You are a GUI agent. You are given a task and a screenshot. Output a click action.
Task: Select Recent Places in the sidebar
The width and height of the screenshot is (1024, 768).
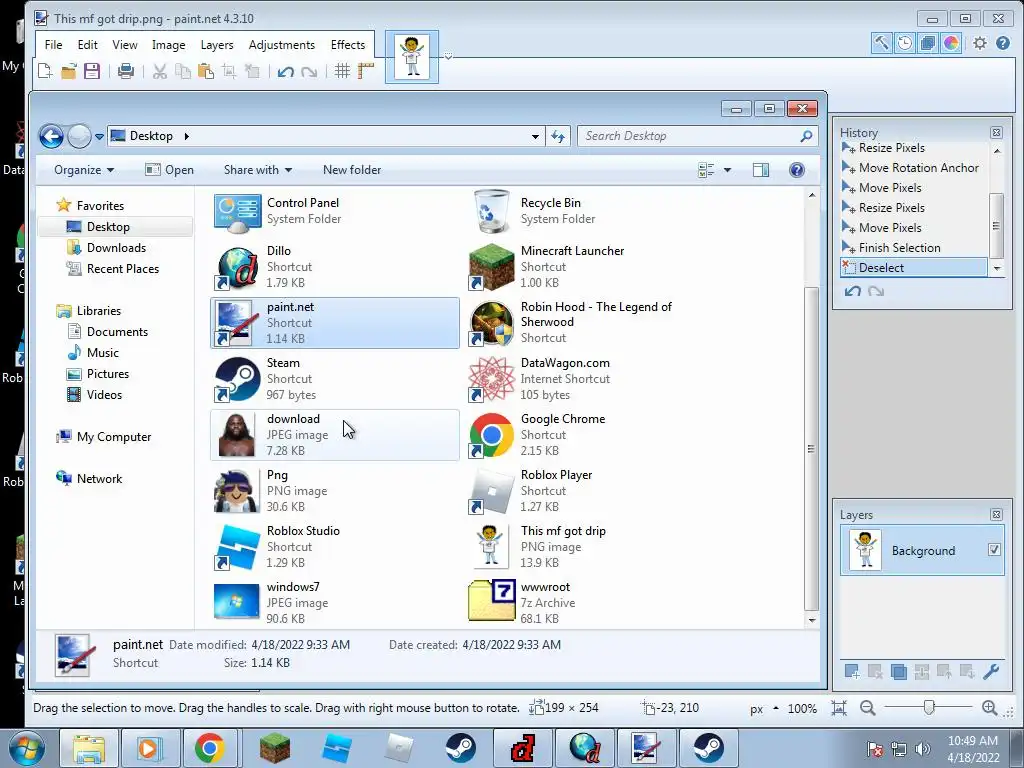click(123, 268)
